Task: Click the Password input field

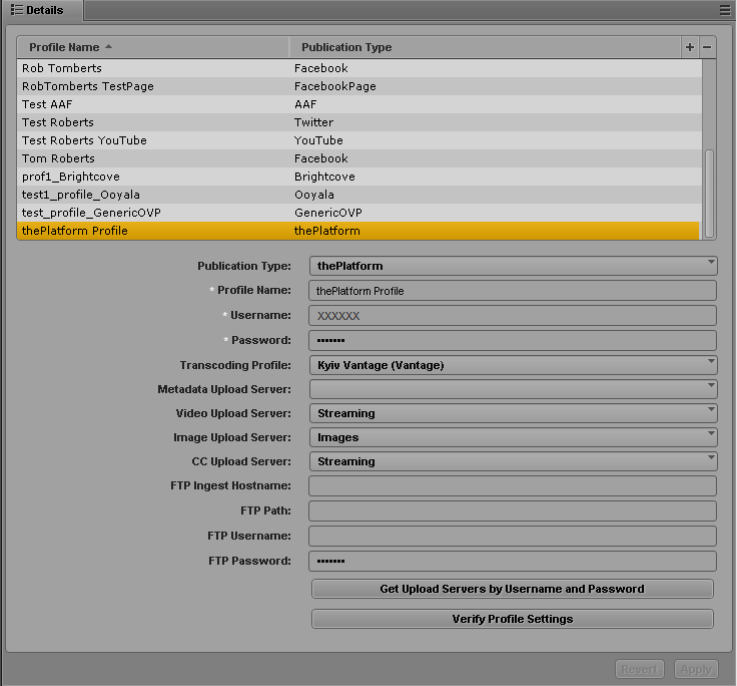Action: click(512, 340)
